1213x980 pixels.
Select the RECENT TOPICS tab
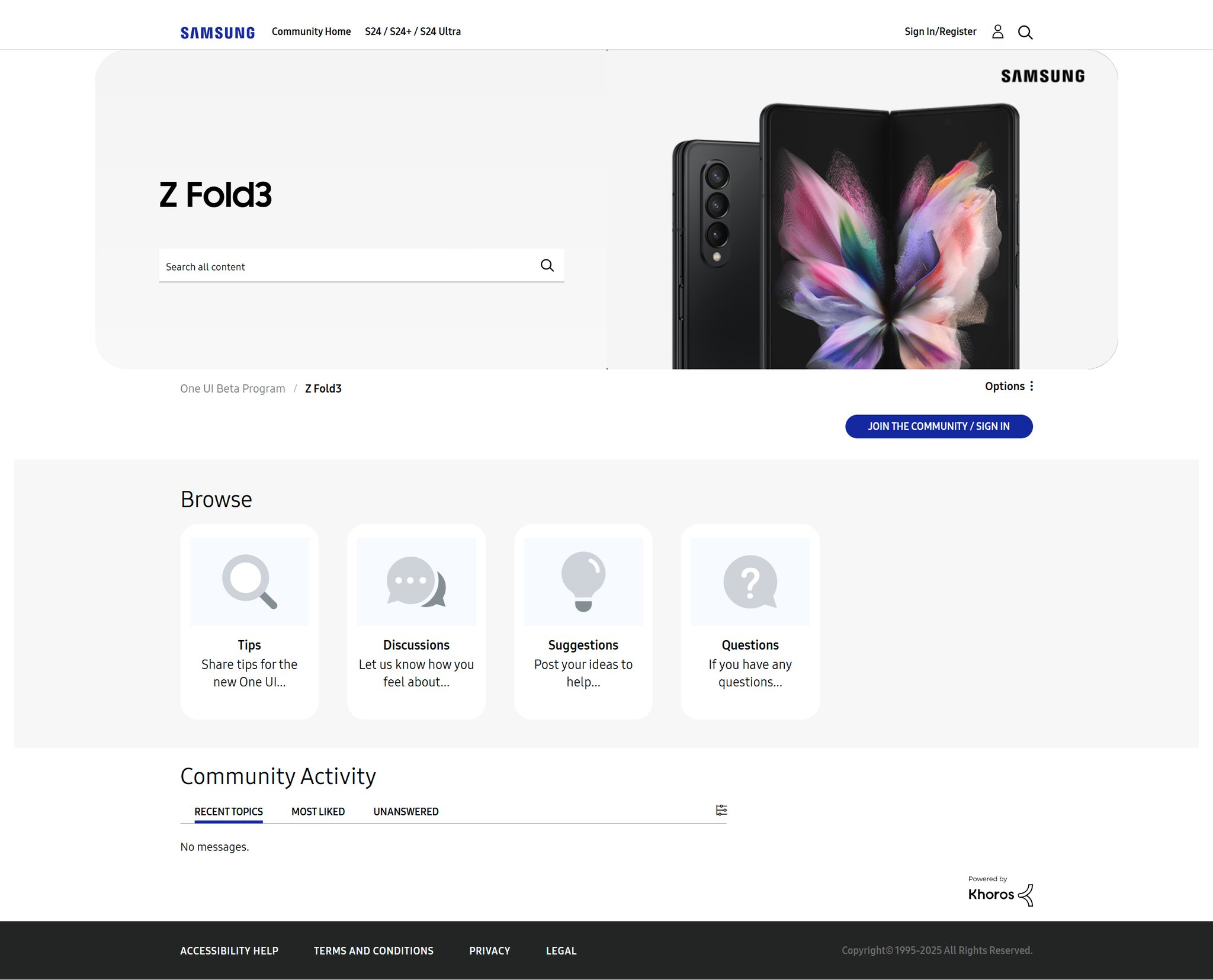point(228,812)
